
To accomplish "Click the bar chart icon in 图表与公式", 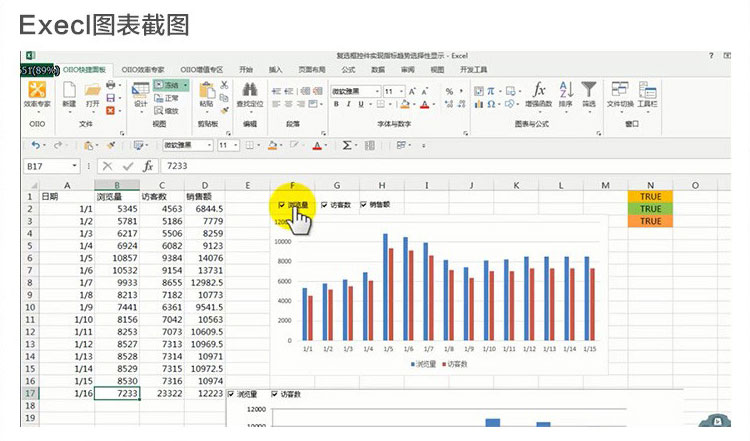I will (479, 104).
